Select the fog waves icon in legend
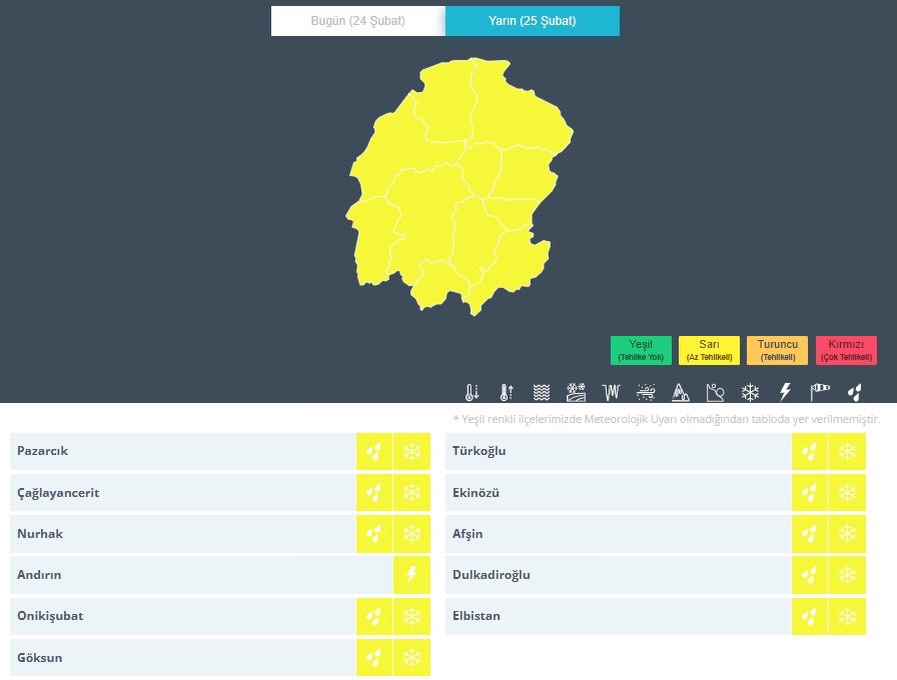 (x=541, y=392)
